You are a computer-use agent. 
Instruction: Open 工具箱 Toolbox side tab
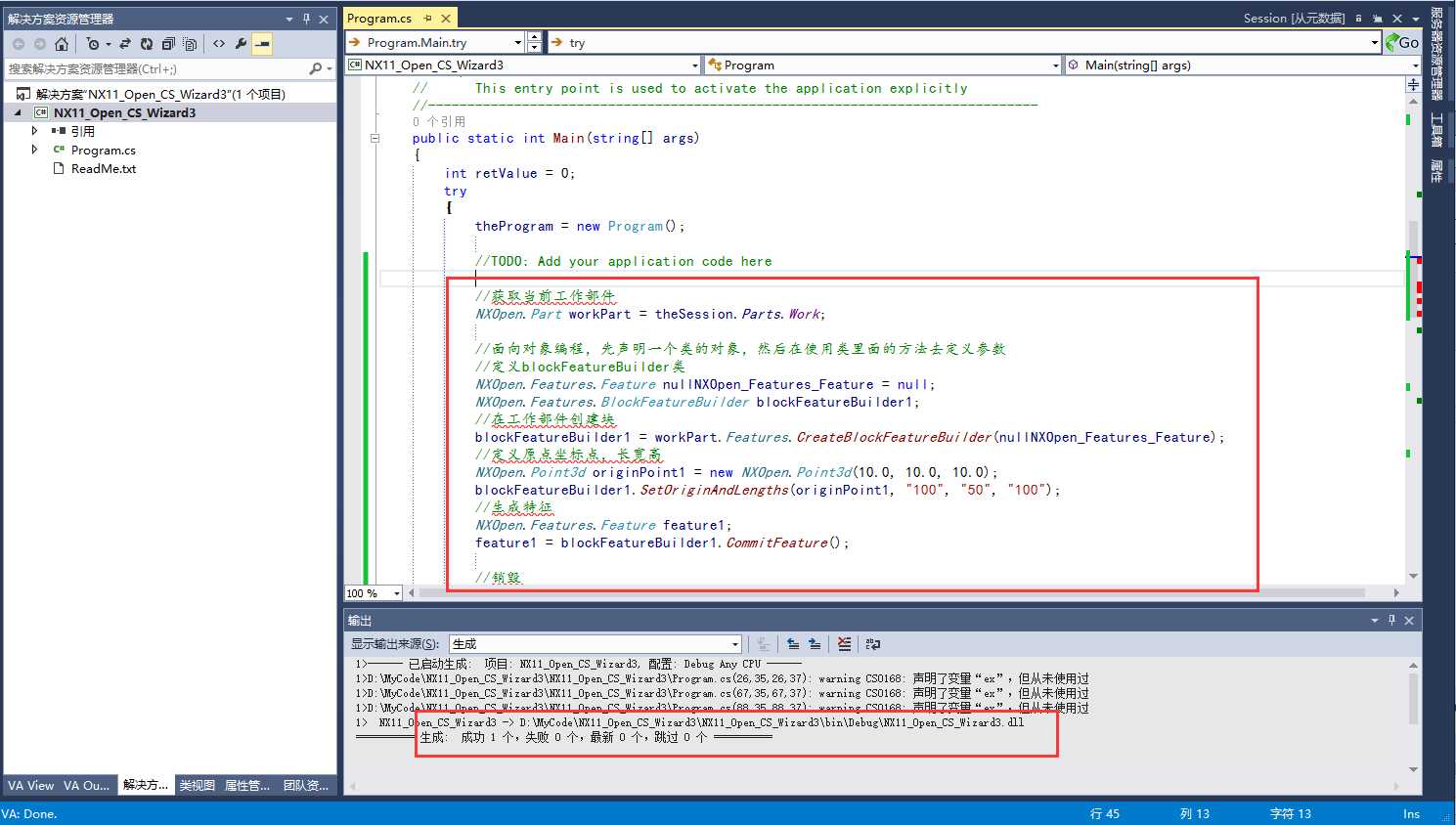pyautogui.click(x=1436, y=130)
